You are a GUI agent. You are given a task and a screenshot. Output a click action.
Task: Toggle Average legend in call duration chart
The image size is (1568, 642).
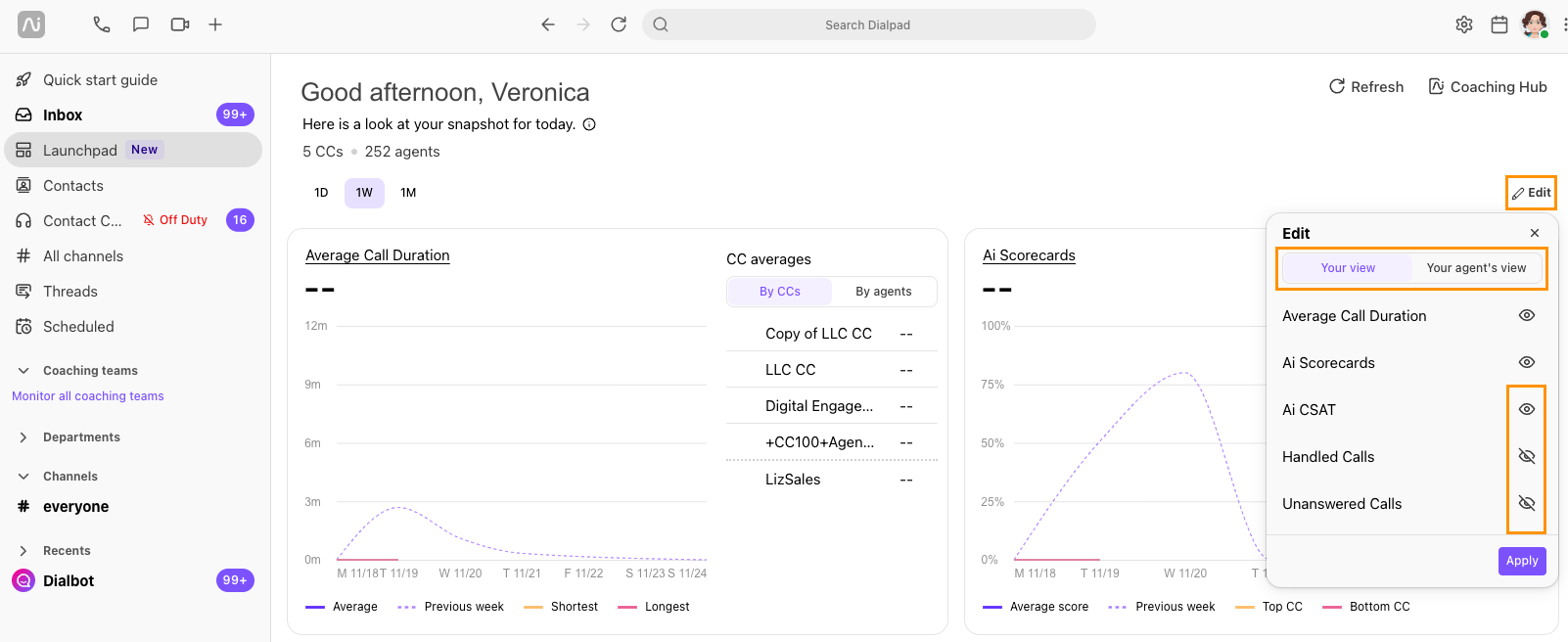pos(342,607)
